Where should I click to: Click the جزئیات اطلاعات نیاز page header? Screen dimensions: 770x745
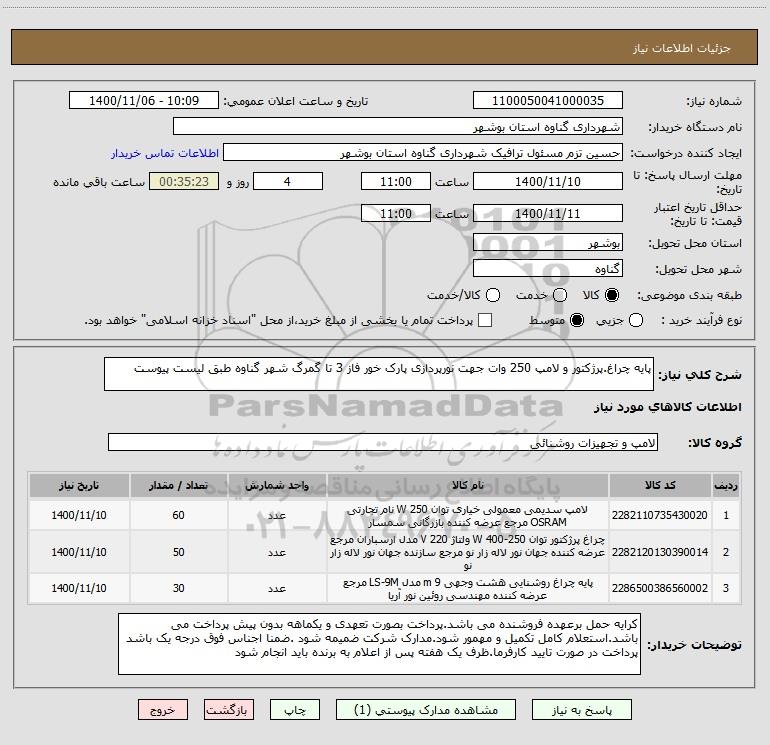click(682, 48)
